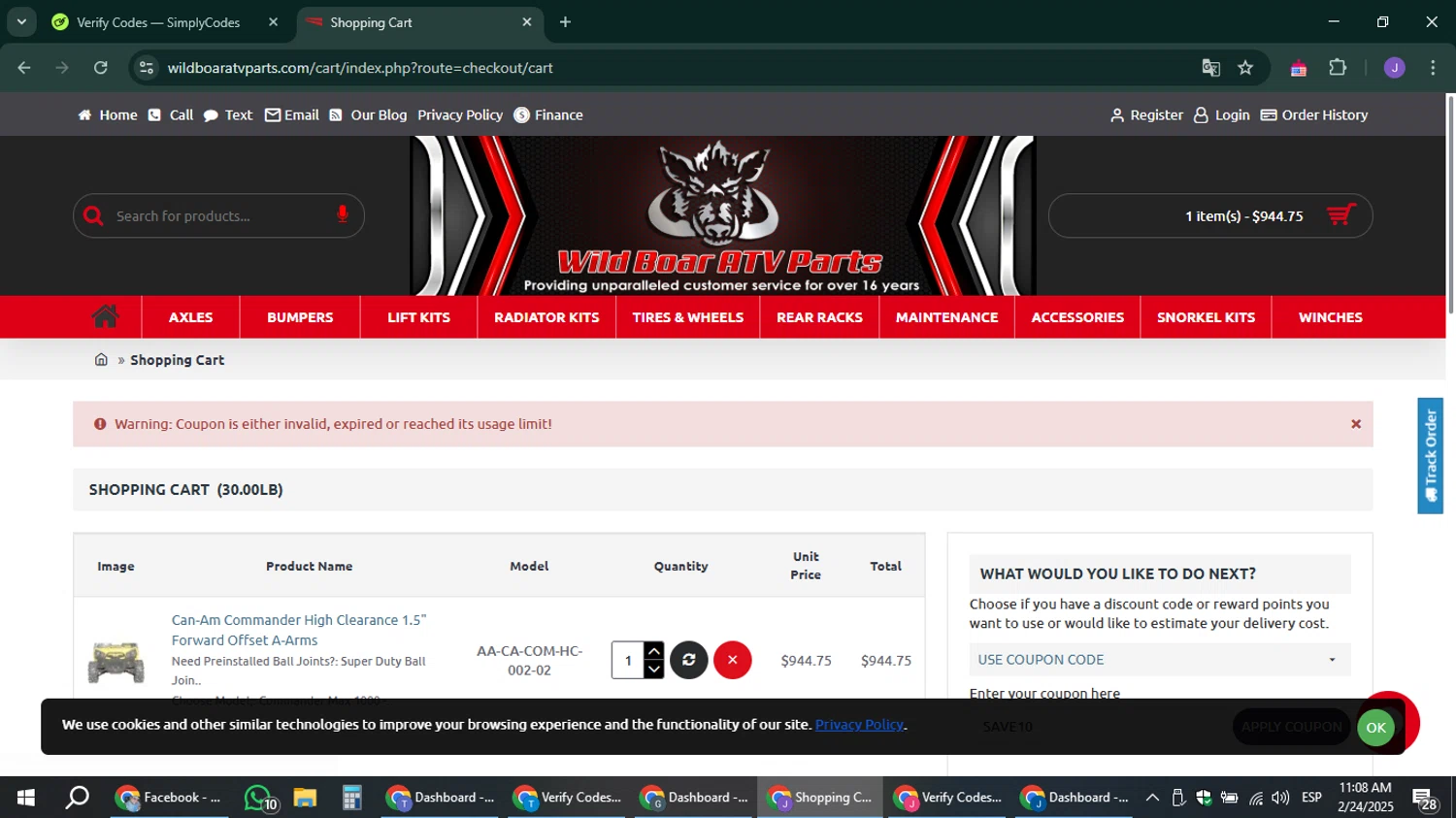Open a new browser tab
Image resolution: width=1456 pixels, height=818 pixels.
[565, 22]
